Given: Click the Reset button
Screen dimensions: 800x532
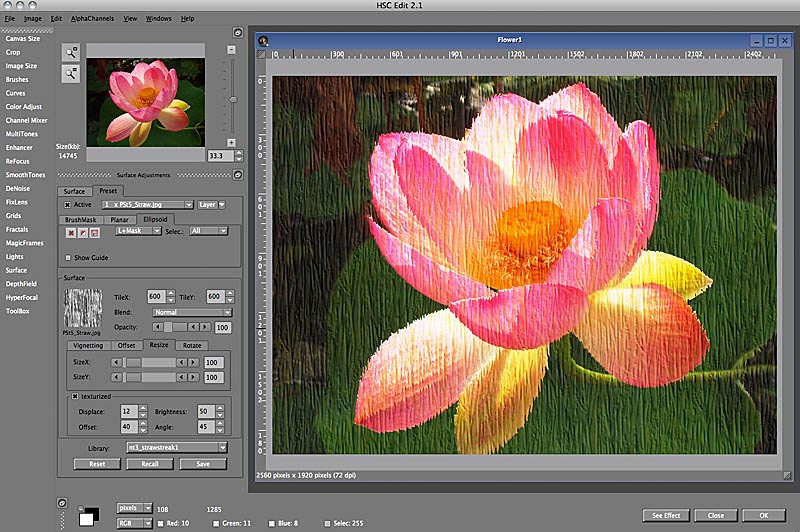Looking at the screenshot, I should 97,464.
